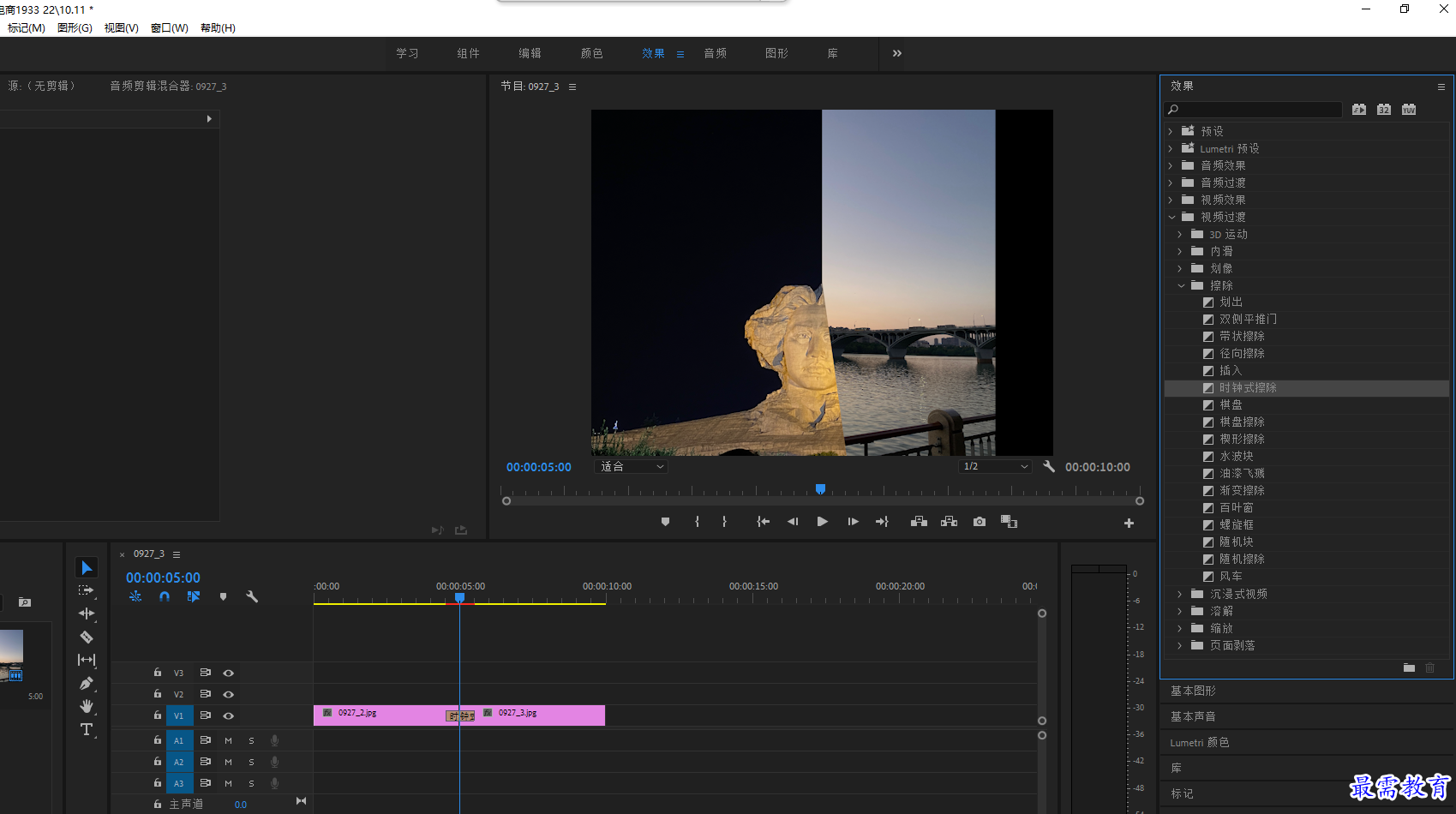This screenshot has width=1456, height=814.
Task: Click the Extract button
Action: (949, 522)
